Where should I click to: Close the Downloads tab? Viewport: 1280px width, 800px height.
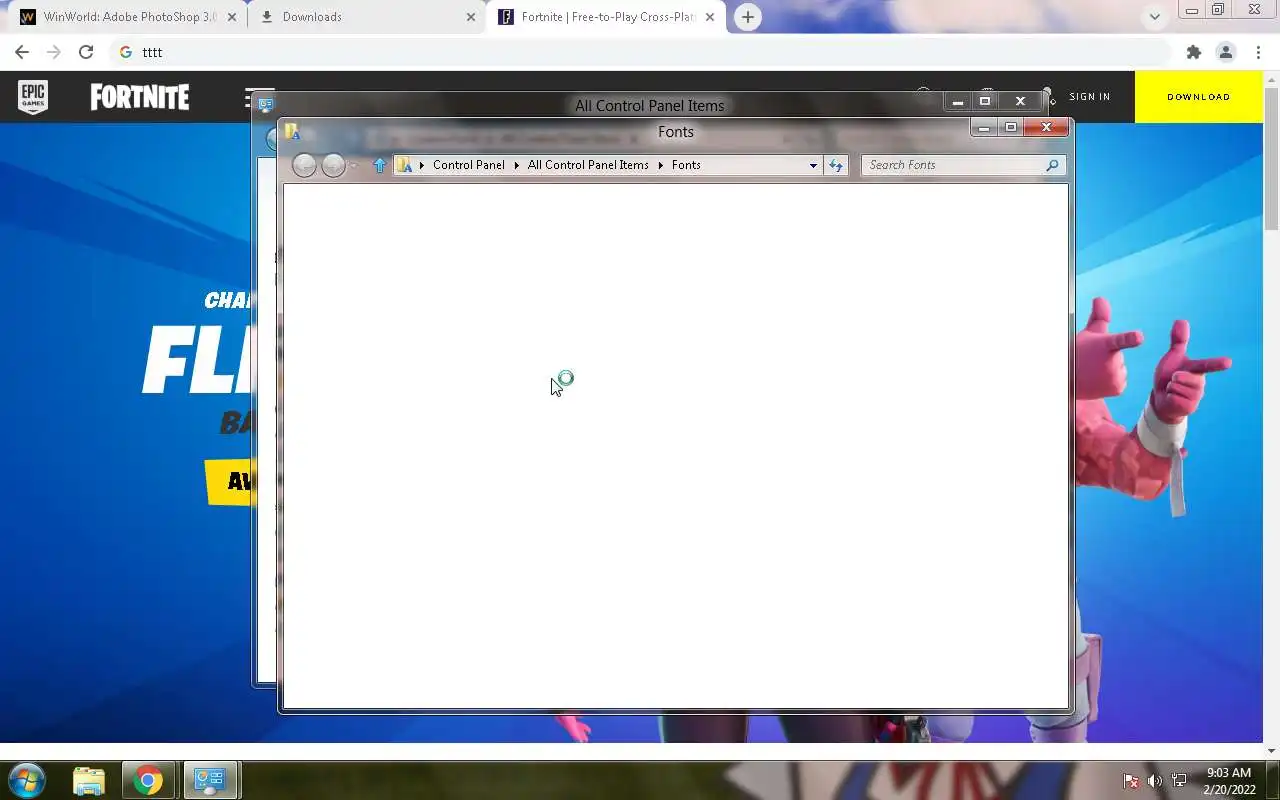point(471,17)
